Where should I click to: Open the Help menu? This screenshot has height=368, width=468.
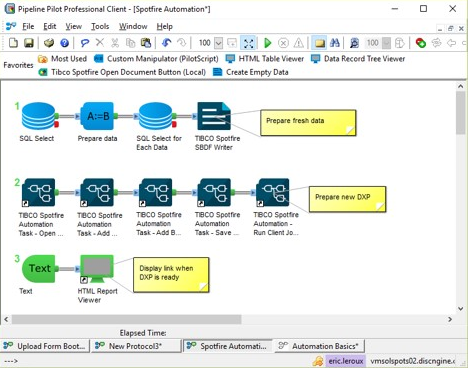165,26
